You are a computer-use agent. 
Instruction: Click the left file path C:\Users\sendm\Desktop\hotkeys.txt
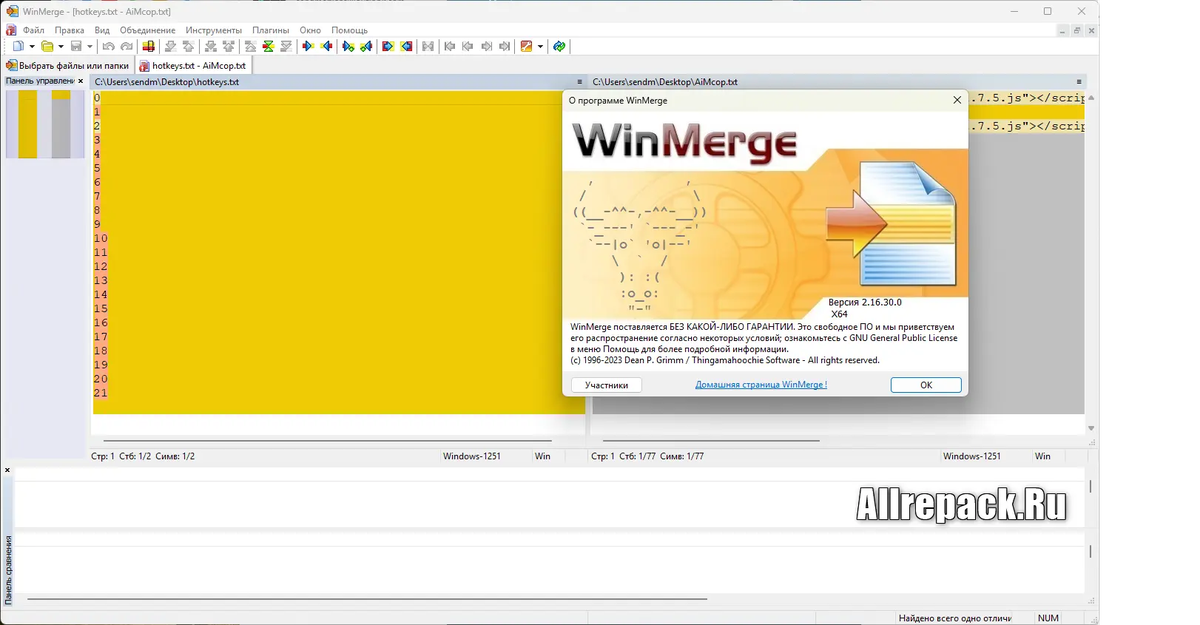pyautogui.click(x=167, y=82)
